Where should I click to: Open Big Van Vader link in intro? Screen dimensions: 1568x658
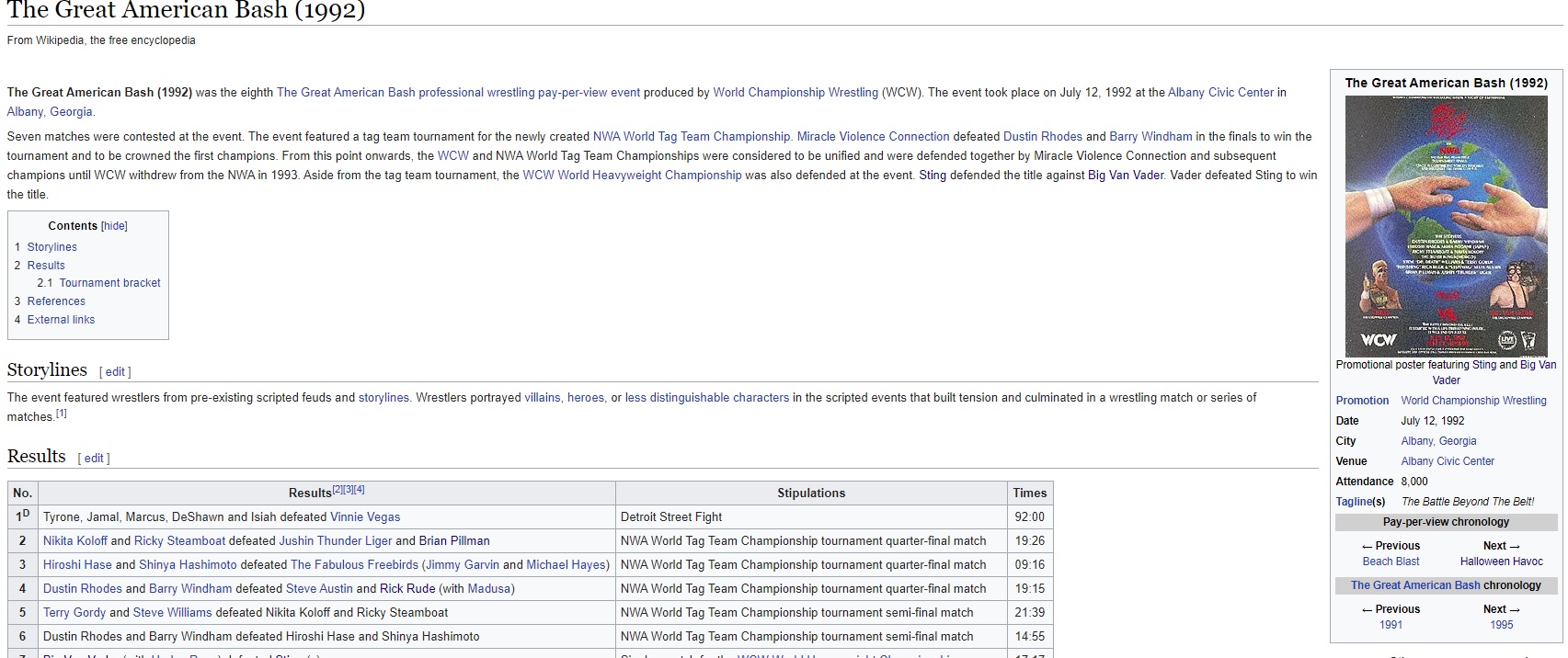1126,176
